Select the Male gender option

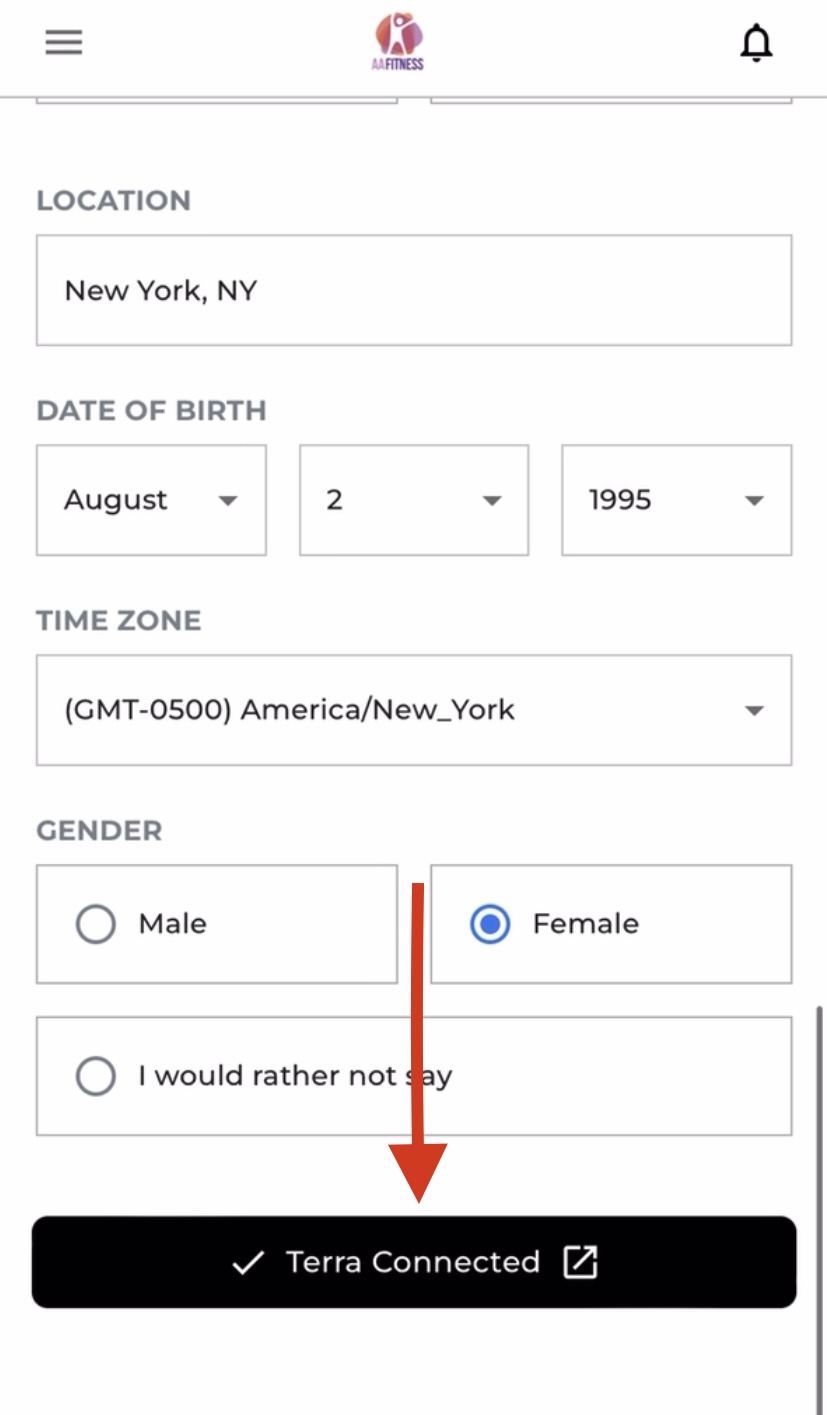coord(96,924)
